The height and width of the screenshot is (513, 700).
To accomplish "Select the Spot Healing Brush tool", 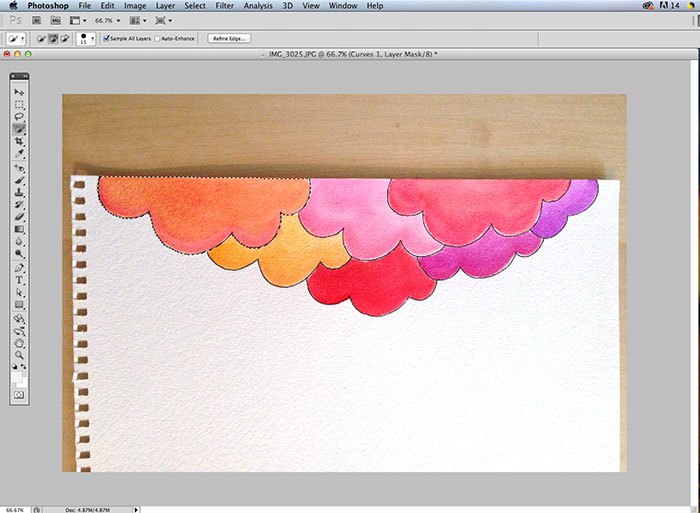I will 19,168.
